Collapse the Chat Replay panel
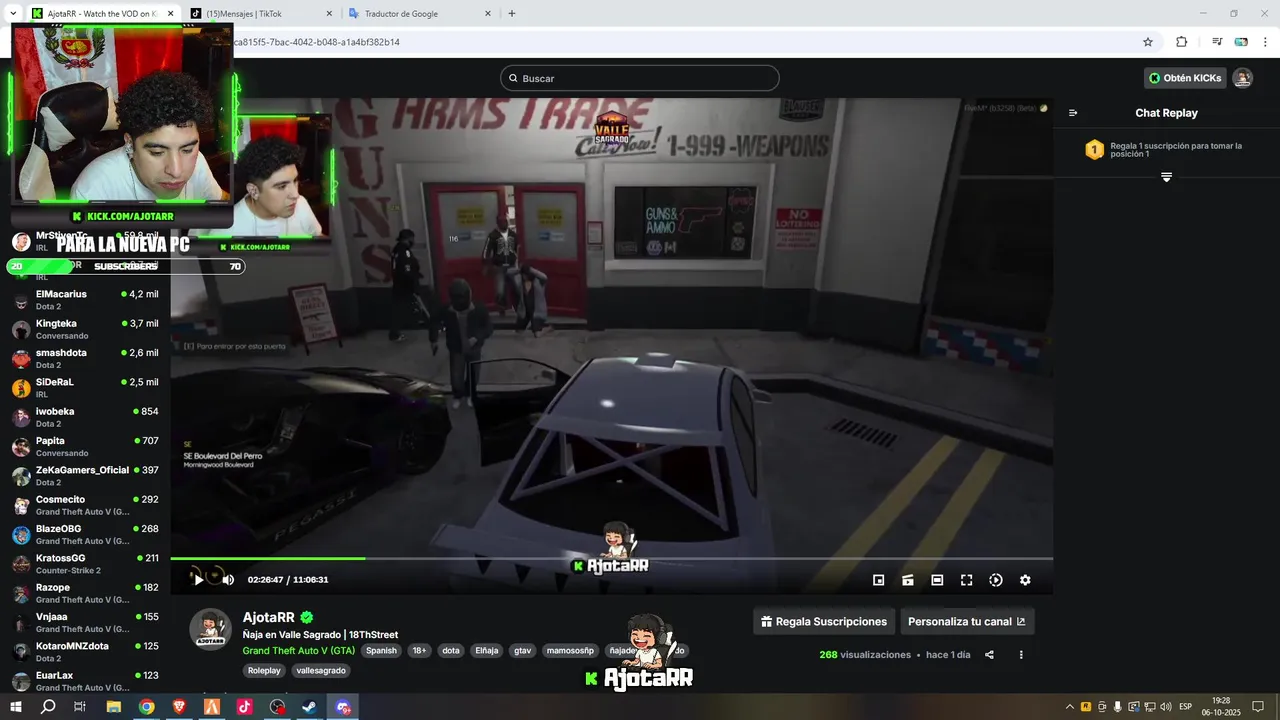1280x720 pixels. click(1073, 113)
